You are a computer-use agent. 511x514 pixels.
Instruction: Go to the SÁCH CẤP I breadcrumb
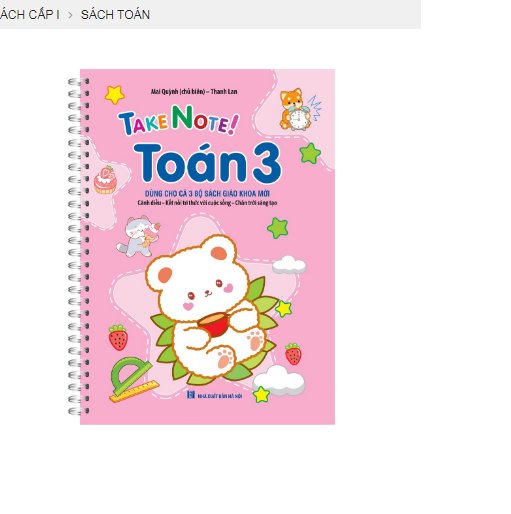click(30, 15)
